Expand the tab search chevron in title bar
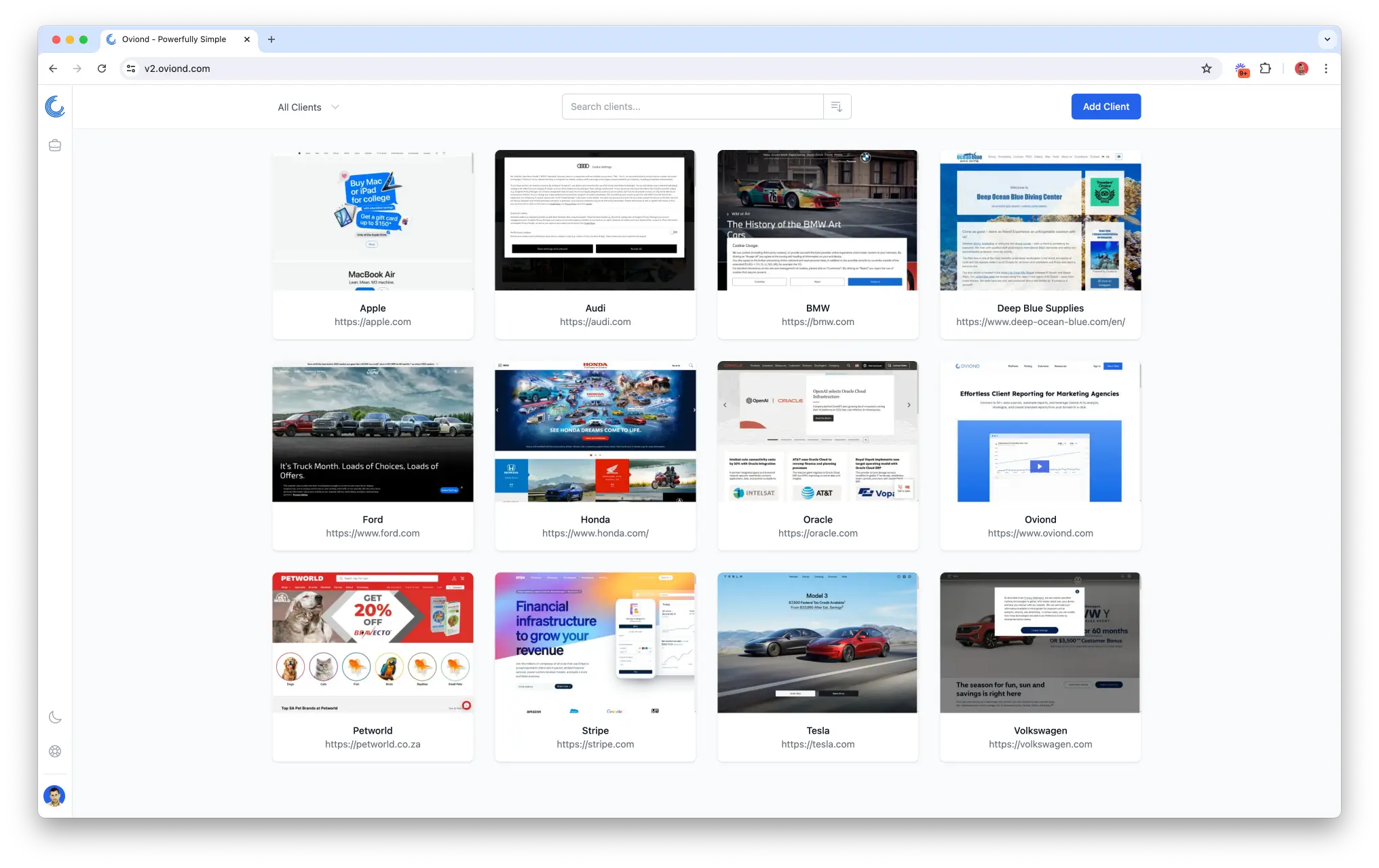 [1327, 39]
